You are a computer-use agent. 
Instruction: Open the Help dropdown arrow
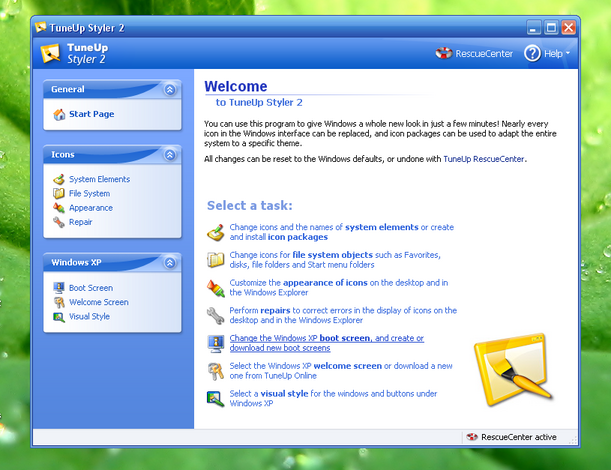coord(568,53)
